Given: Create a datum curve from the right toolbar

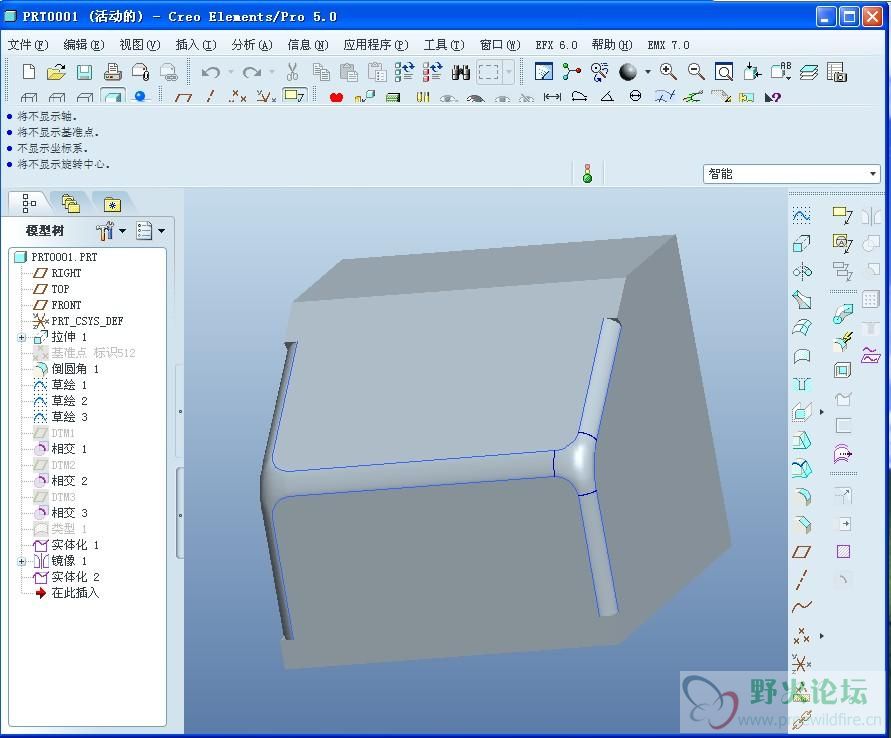Looking at the screenshot, I should click(x=802, y=607).
